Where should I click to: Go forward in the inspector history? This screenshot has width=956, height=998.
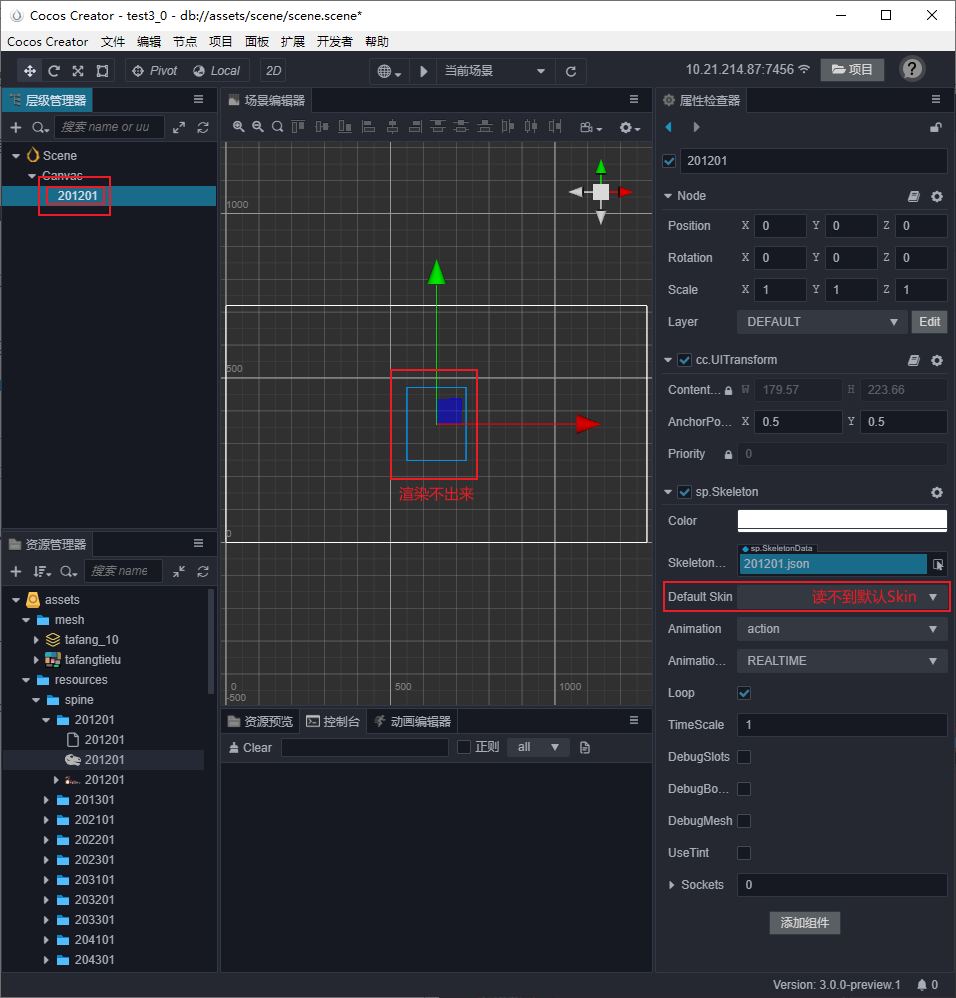(696, 127)
